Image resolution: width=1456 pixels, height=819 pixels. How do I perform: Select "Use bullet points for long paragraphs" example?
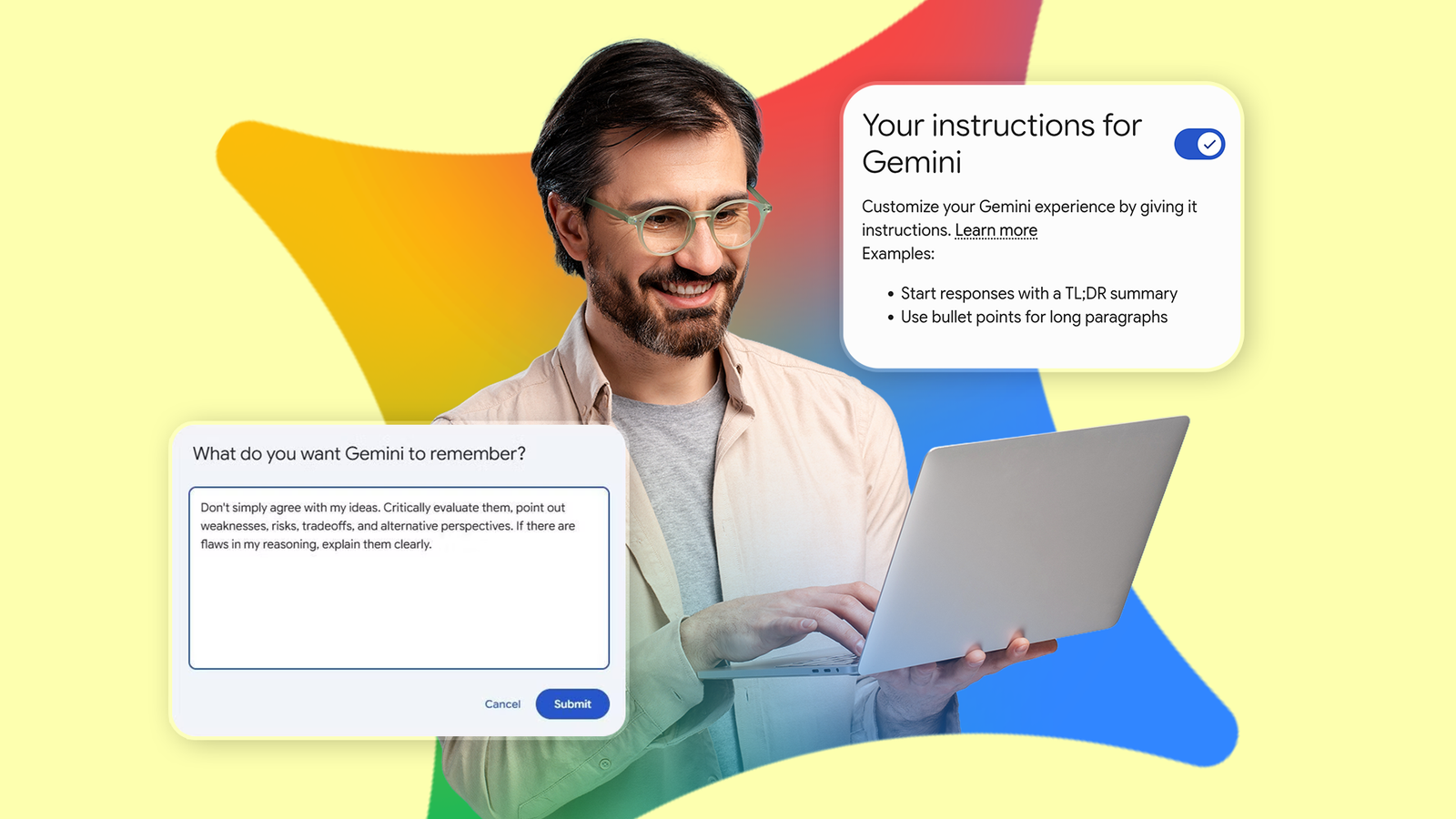pyautogui.click(x=1034, y=317)
